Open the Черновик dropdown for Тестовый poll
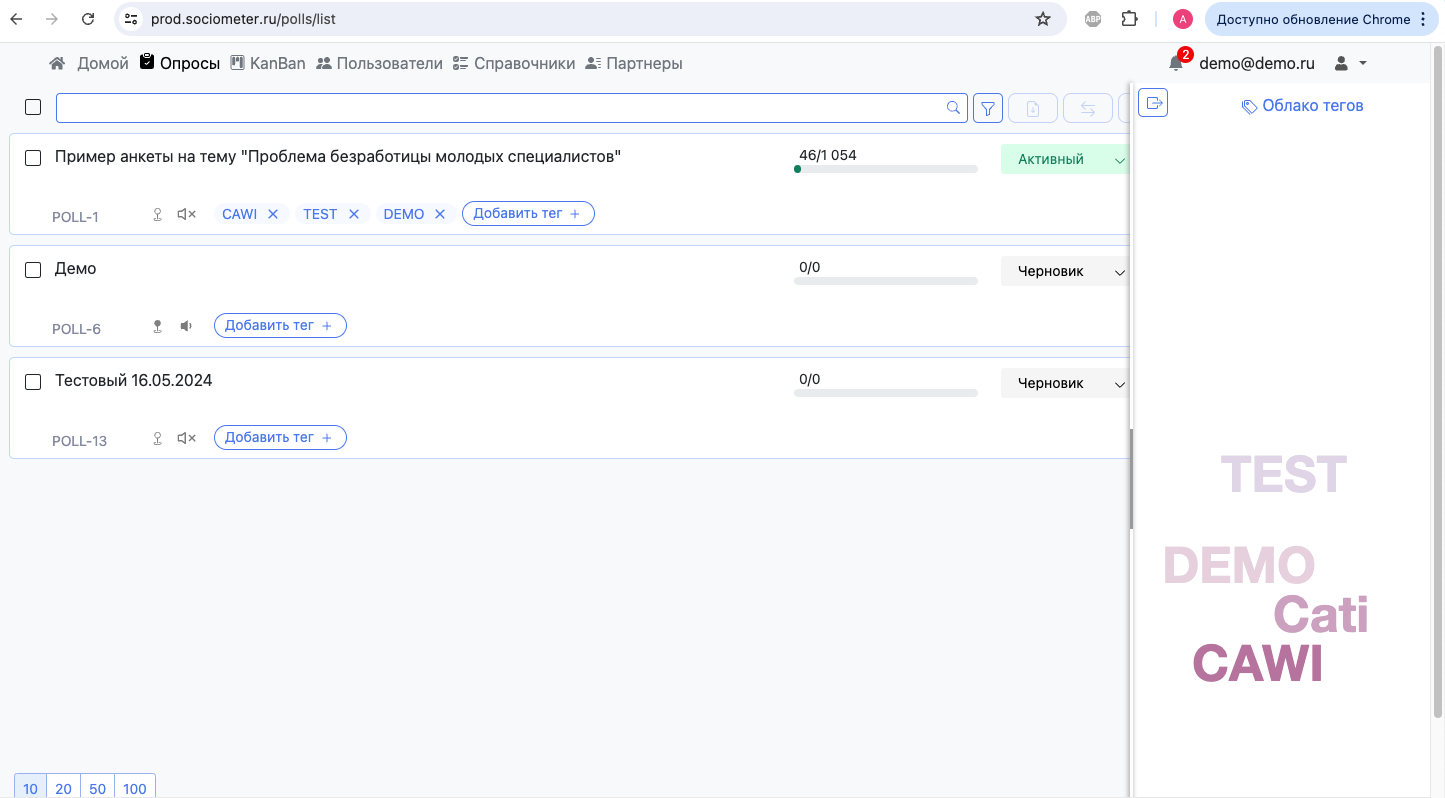This screenshot has height=798, width=1445. click(1065, 383)
